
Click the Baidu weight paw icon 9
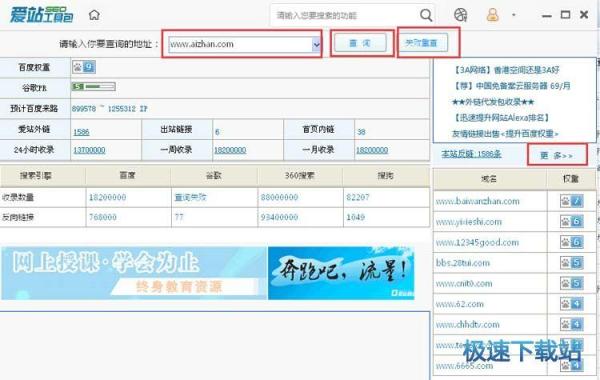tap(84, 67)
